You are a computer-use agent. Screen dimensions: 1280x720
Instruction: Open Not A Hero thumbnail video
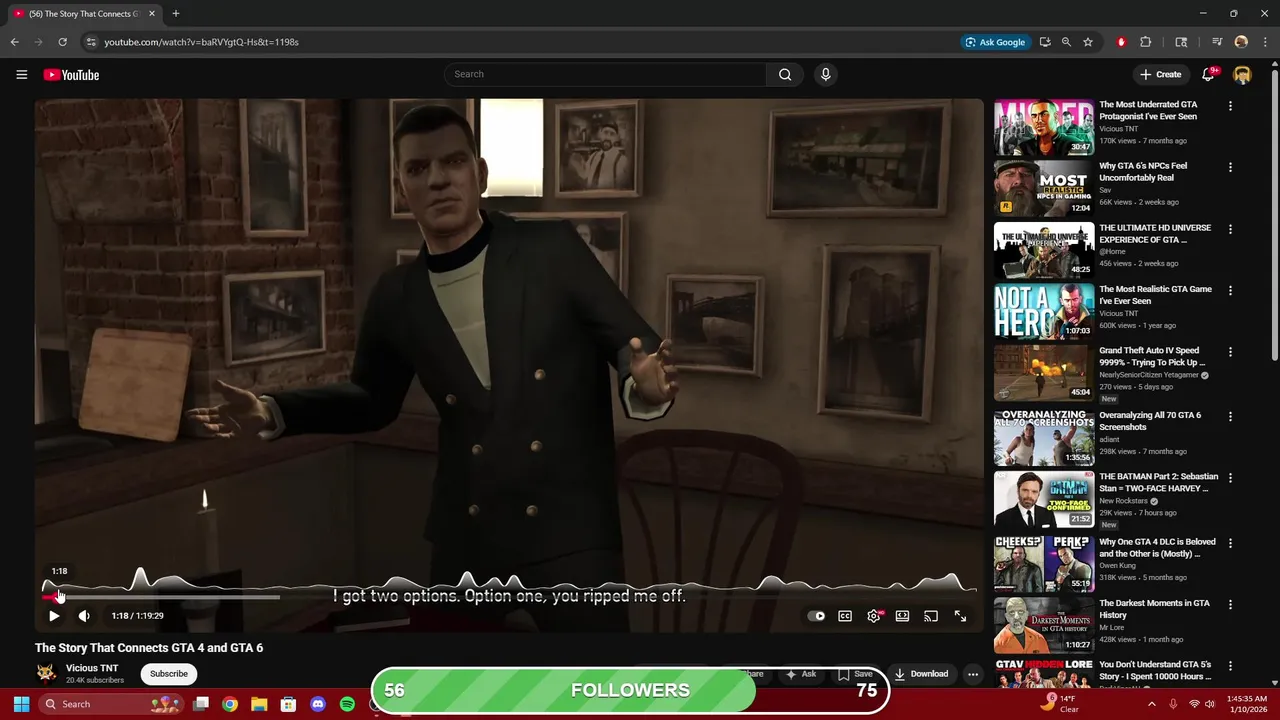(1044, 311)
